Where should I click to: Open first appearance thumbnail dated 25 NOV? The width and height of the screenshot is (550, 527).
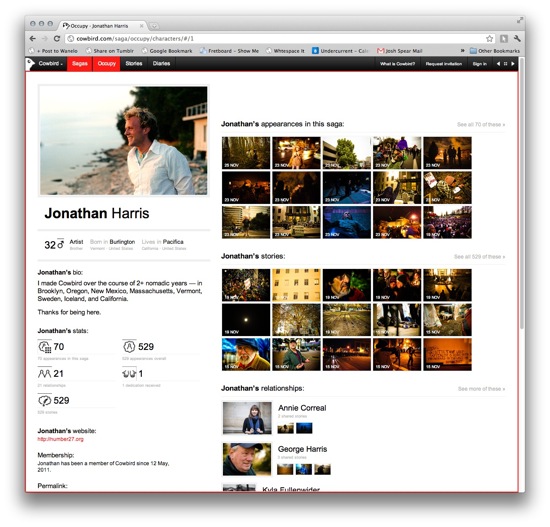click(x=246, y=153)
